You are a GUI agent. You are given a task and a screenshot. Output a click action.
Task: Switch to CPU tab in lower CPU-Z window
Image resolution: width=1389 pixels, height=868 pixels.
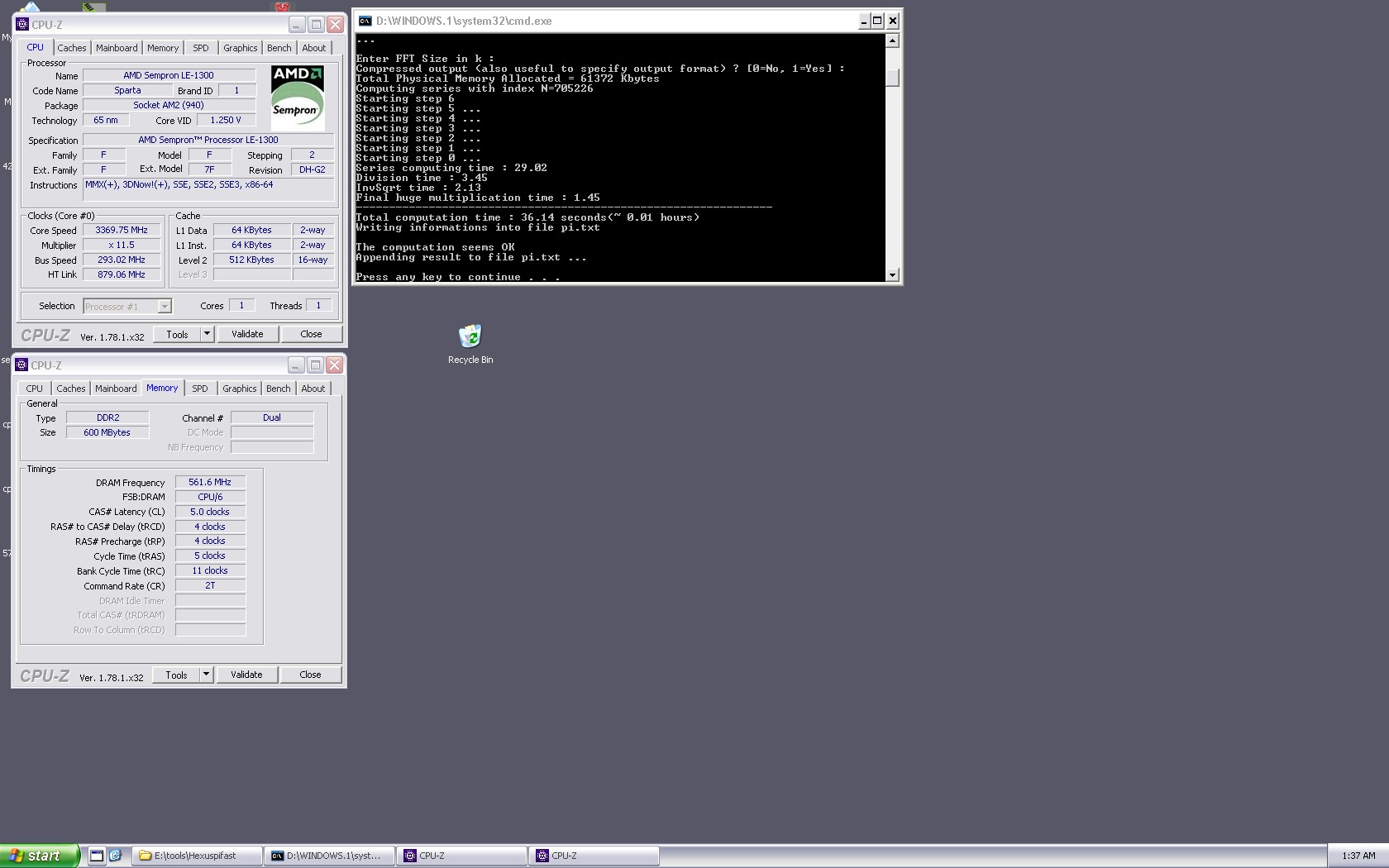[x=34, y=389]
